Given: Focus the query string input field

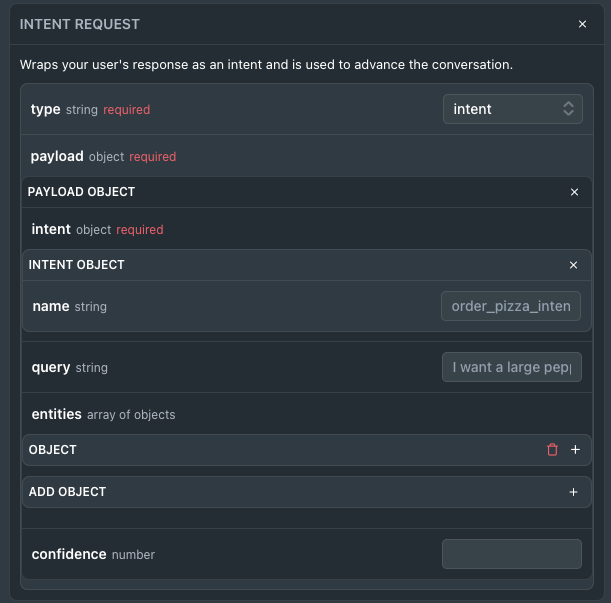Looking at the screenshot, I should coord(512,367).
